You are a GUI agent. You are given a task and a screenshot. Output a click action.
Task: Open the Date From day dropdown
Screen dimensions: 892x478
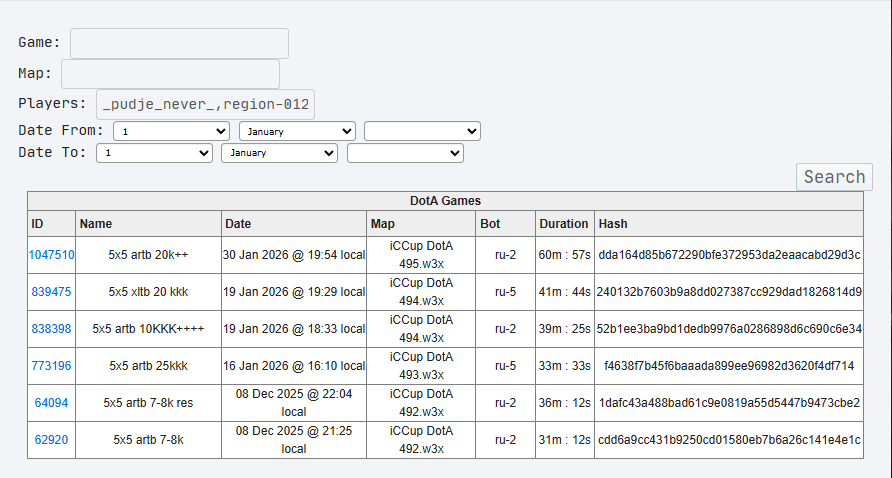tap(172, 131)
